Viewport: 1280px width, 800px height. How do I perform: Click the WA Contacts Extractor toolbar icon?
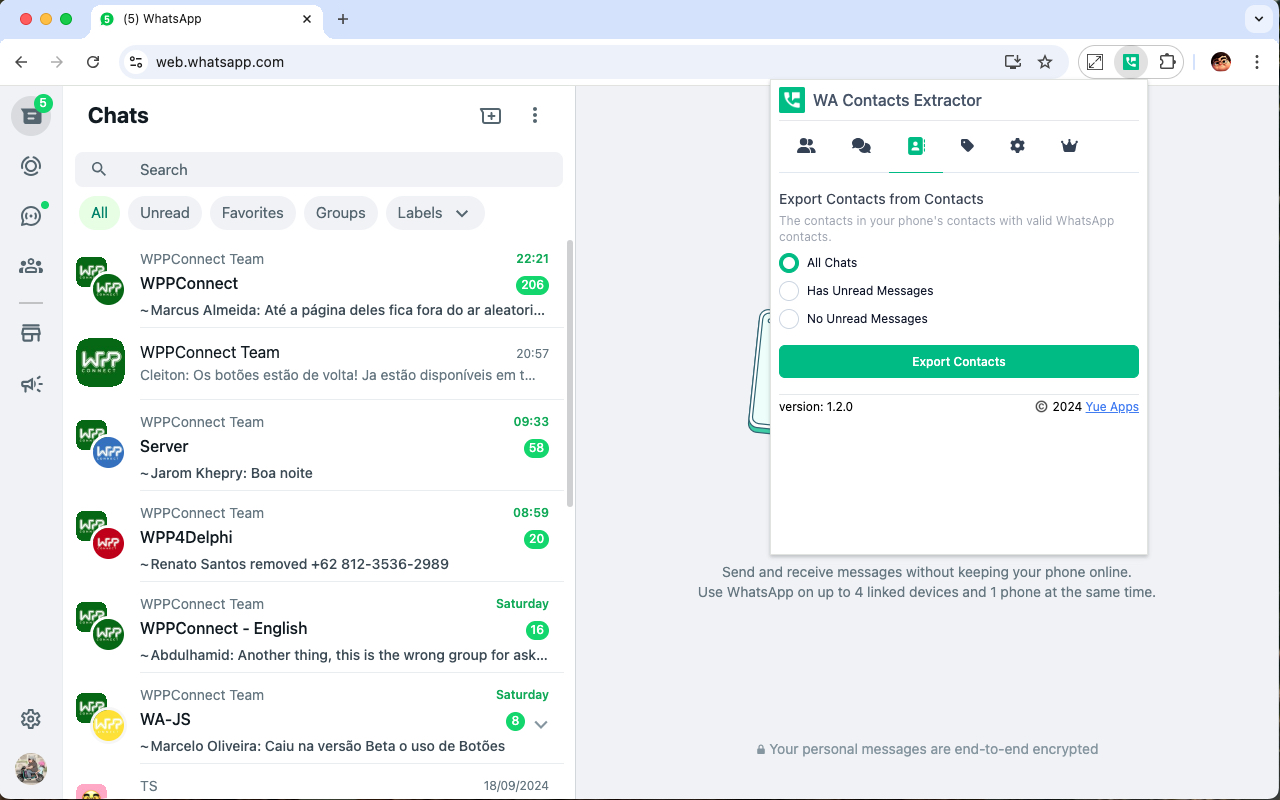click(1131, 62)
